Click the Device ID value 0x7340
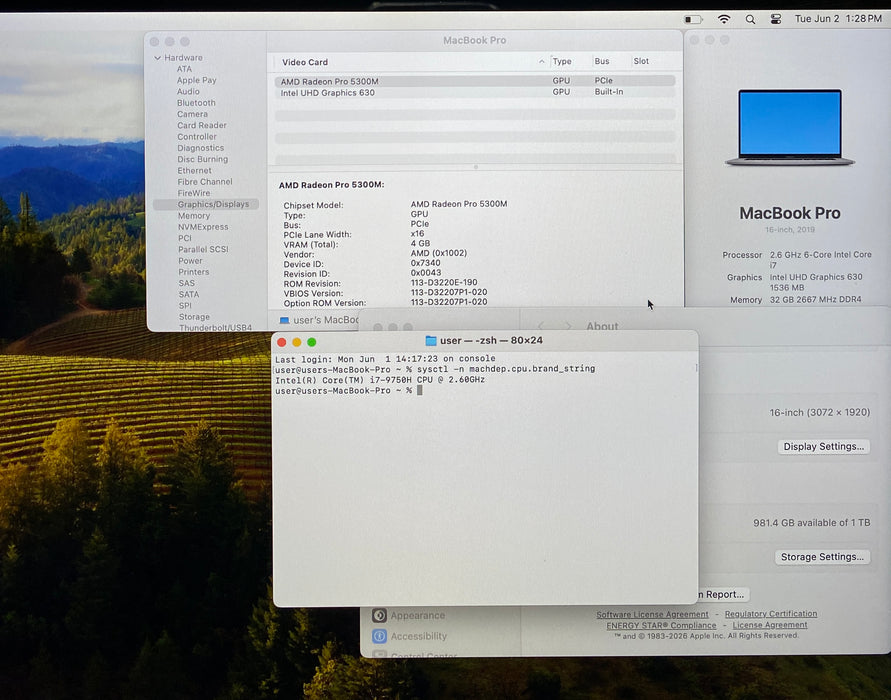The width and height of the screenshot is (891, 700). [x=426, y=263]
